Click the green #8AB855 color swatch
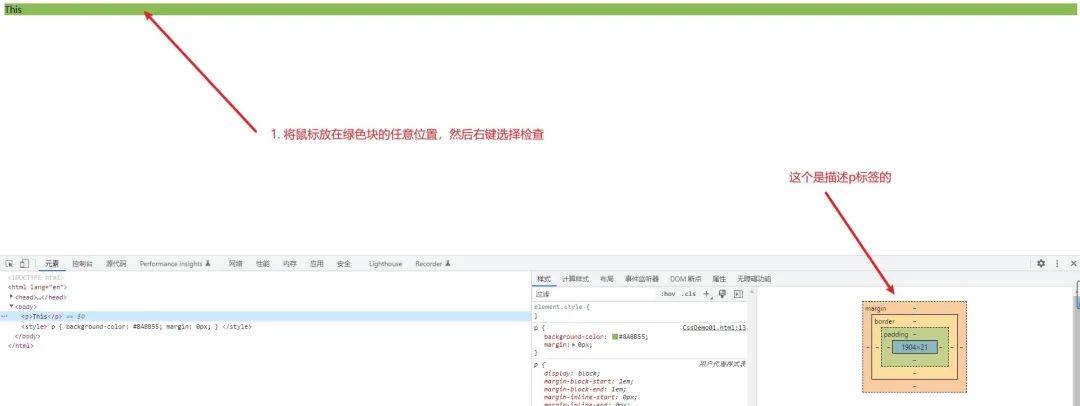 615,336
